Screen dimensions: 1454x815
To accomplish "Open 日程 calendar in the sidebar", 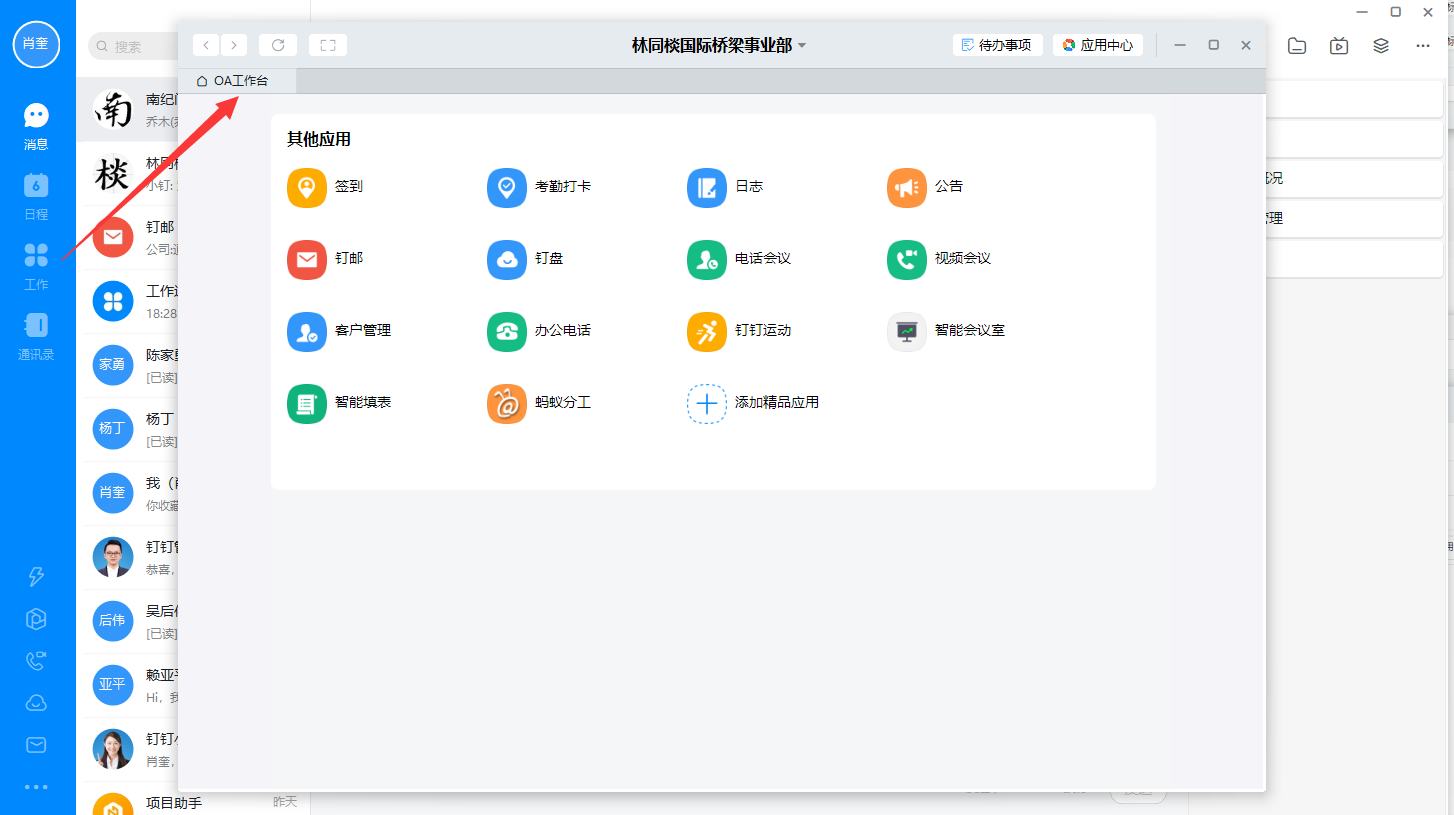I will pos(36,196).
